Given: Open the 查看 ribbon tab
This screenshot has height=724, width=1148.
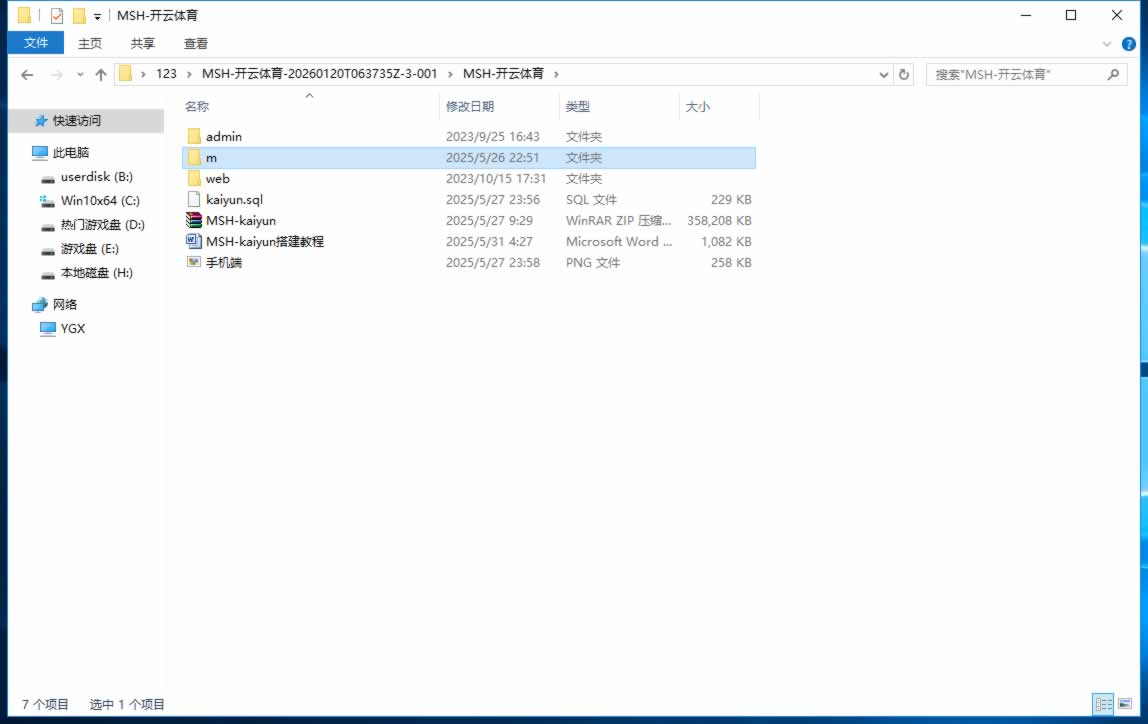Looking at the screenshot, I should (196, 43).
